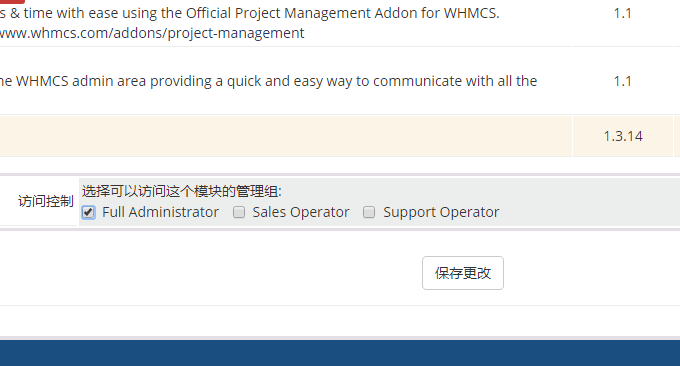Click the 保存更改 save button
The width and height of the screenshot is (680, 366).
463,273
